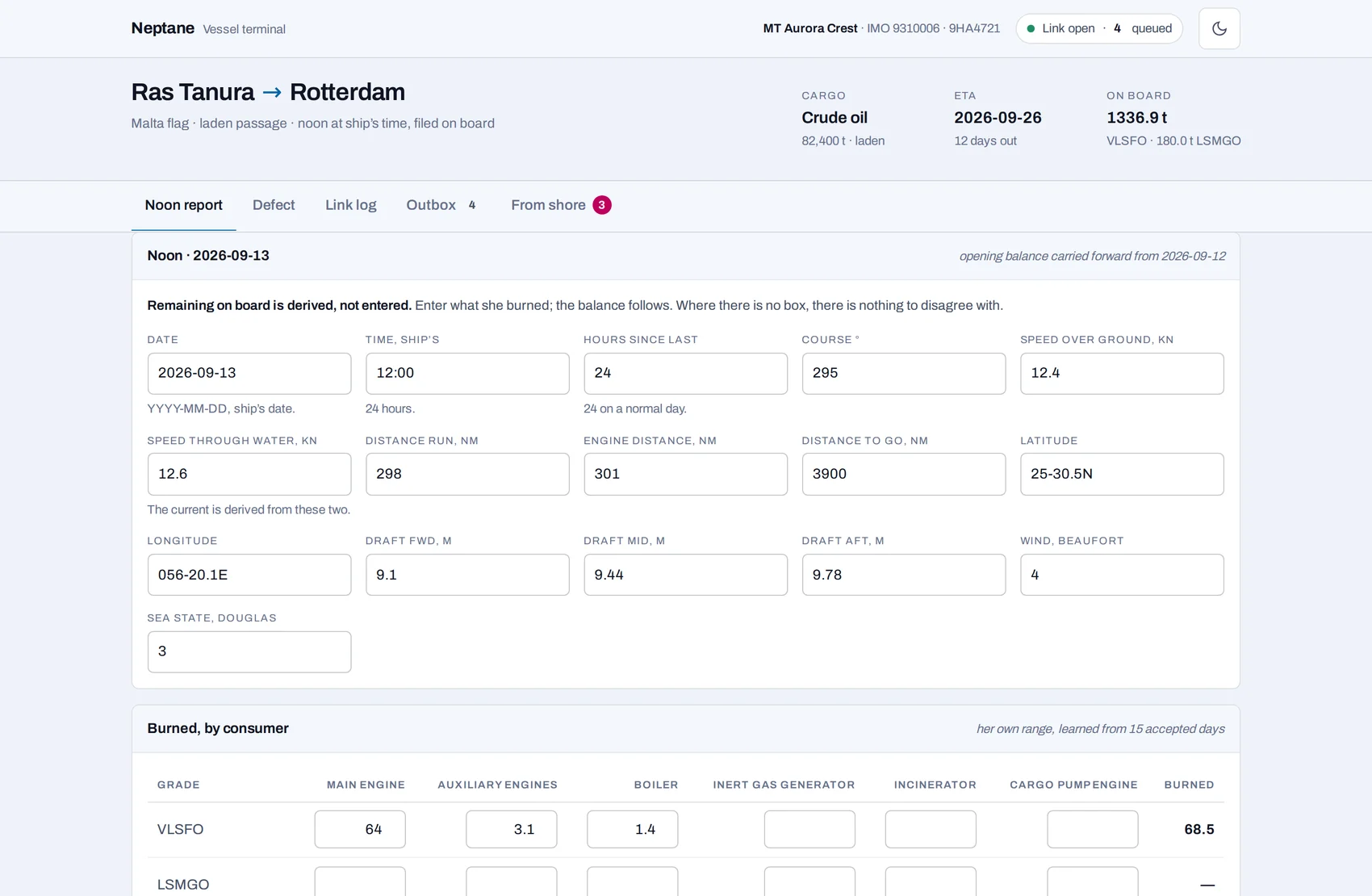This screenshot has height=896, width=1372.
Task: Select the Draft mid field
Action: [x=685, y=575]
